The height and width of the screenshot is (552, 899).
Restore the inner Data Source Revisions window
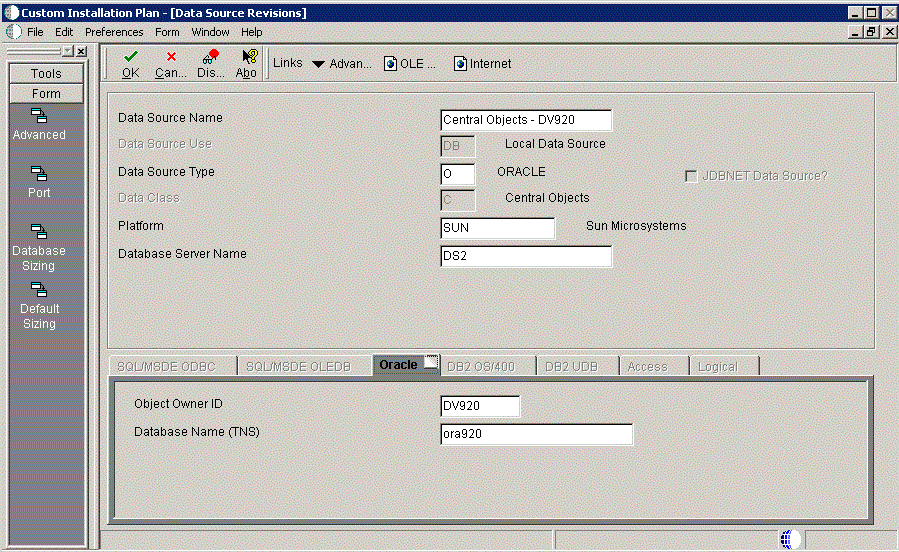(871, 32)
